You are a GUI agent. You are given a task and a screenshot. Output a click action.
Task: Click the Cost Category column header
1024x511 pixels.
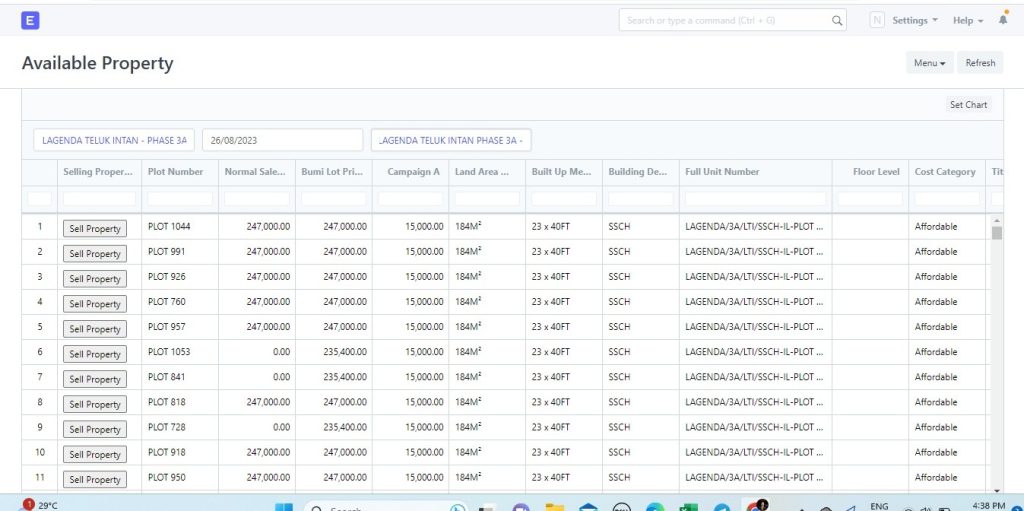[945, 172]
